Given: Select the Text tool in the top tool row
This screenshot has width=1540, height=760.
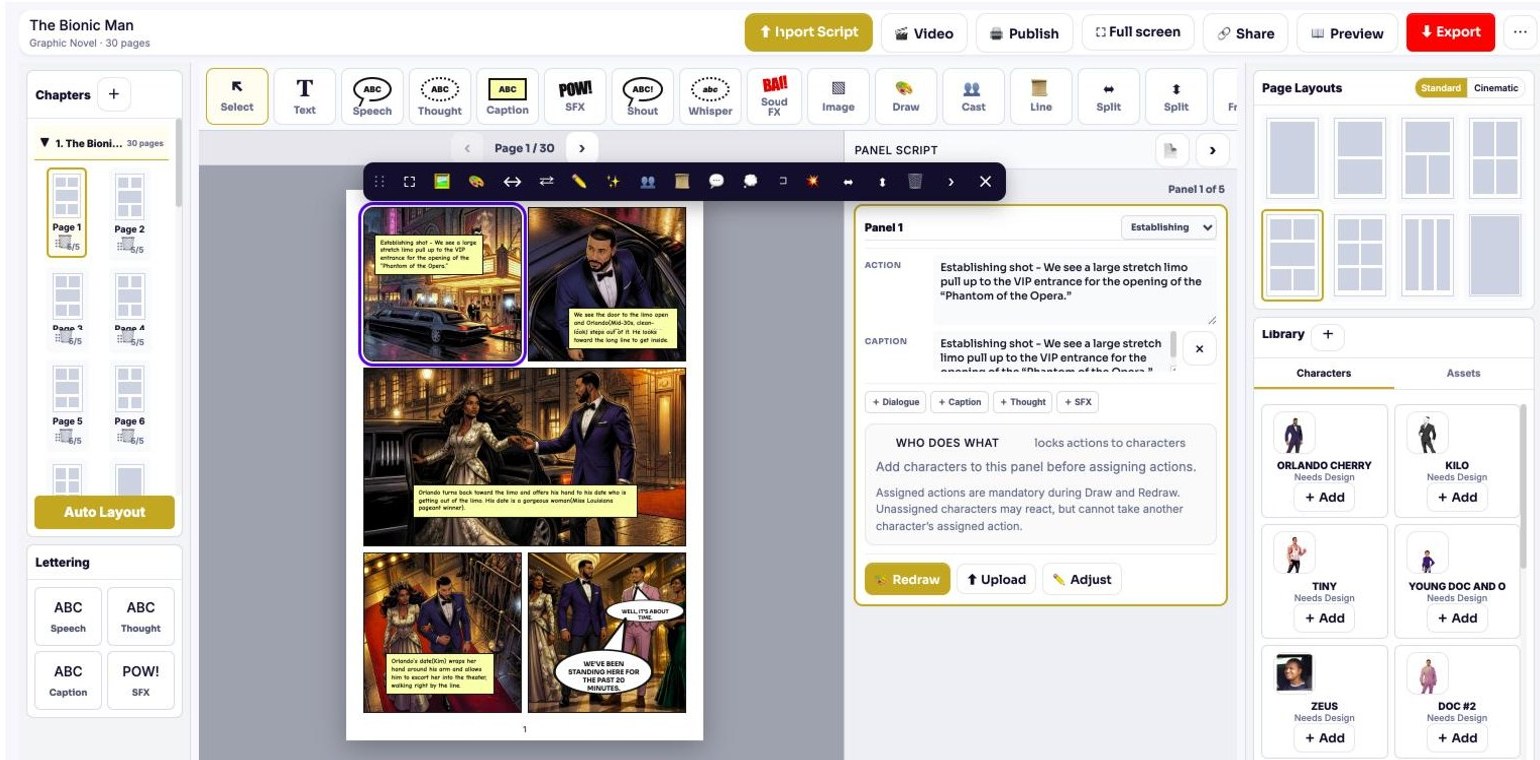Looking at the screenshot, I should [304, 96].
